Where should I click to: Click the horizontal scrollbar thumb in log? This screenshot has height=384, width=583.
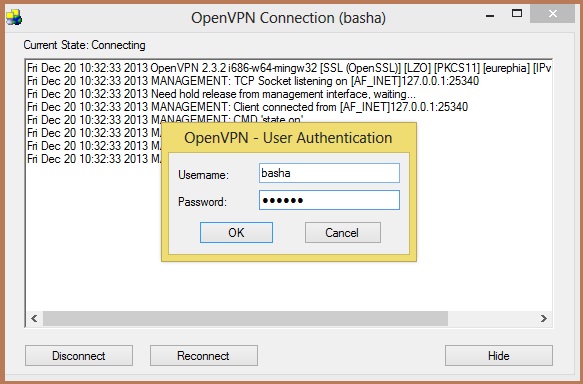(x=245, y=319)
